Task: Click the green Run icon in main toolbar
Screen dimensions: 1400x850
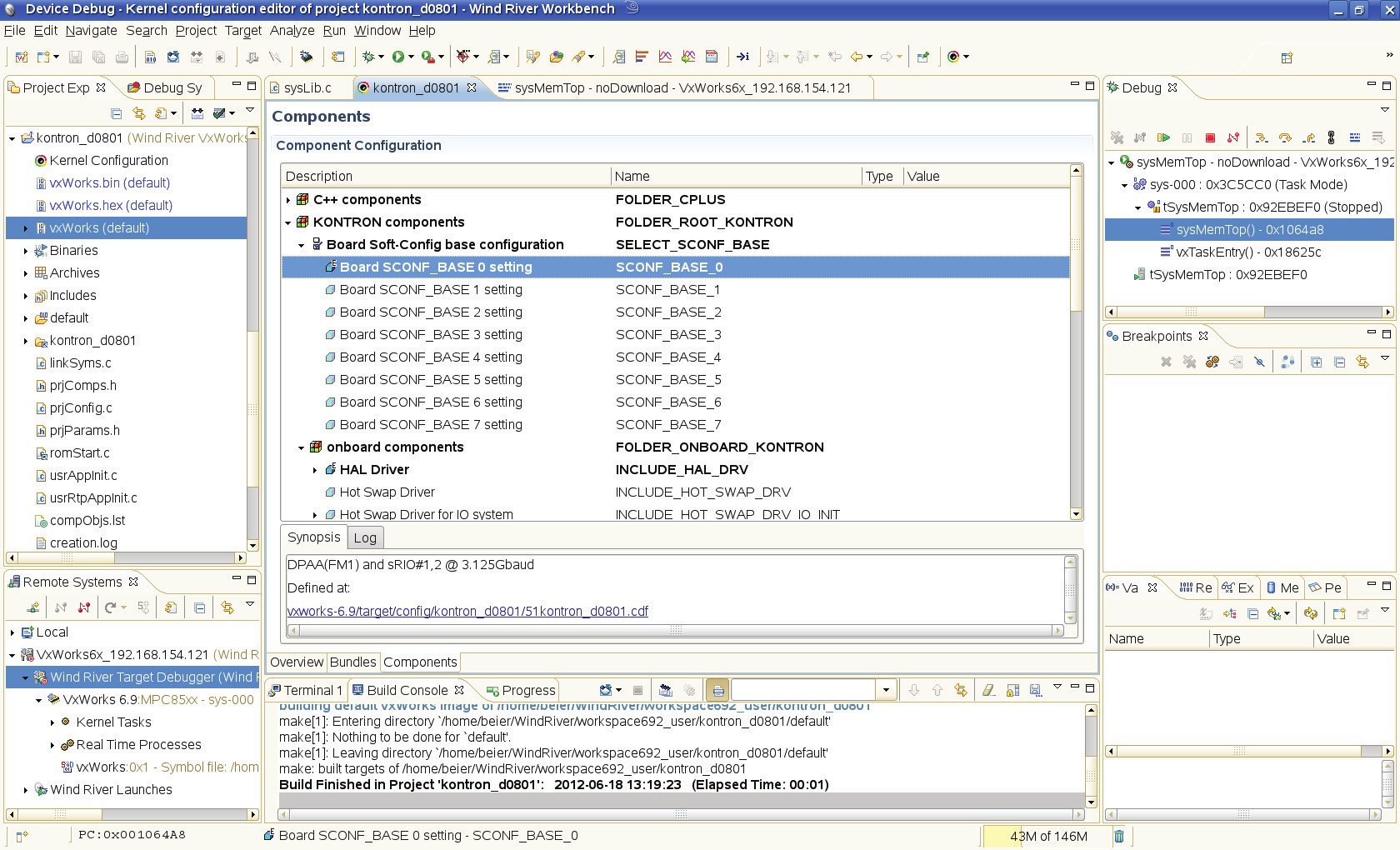Action: point(398,57)
